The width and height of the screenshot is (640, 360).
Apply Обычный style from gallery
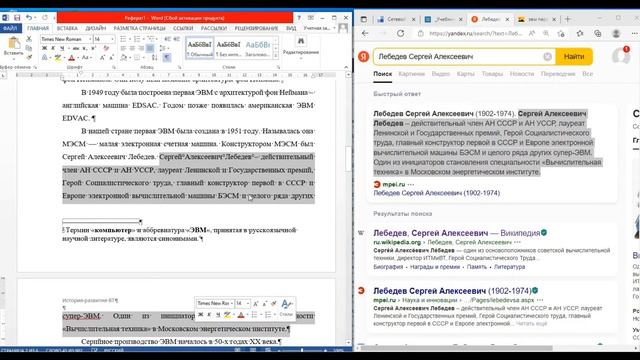click(x=200, y=48)
